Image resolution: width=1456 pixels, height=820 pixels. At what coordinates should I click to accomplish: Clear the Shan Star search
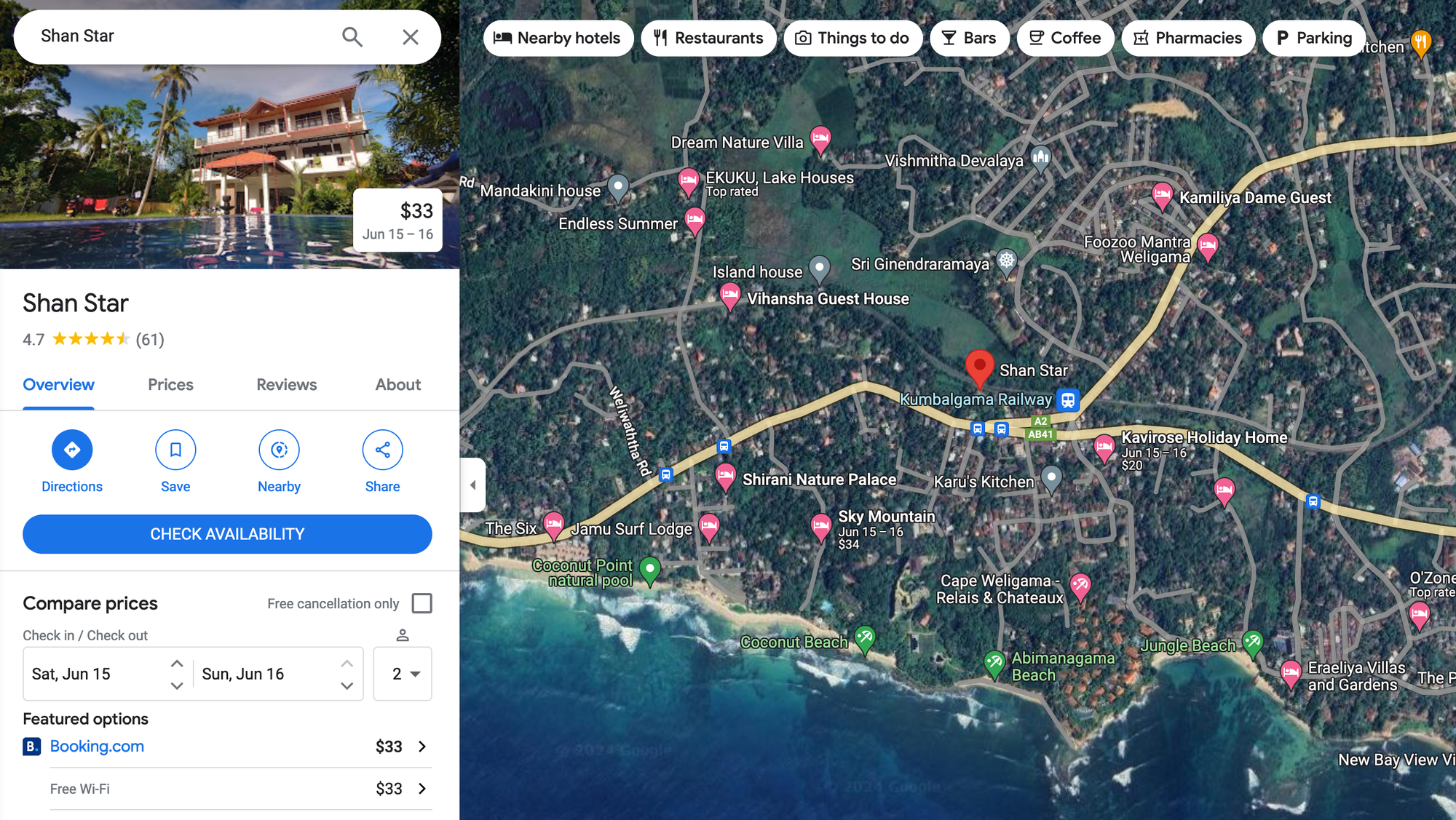click(x=411, y=36)
